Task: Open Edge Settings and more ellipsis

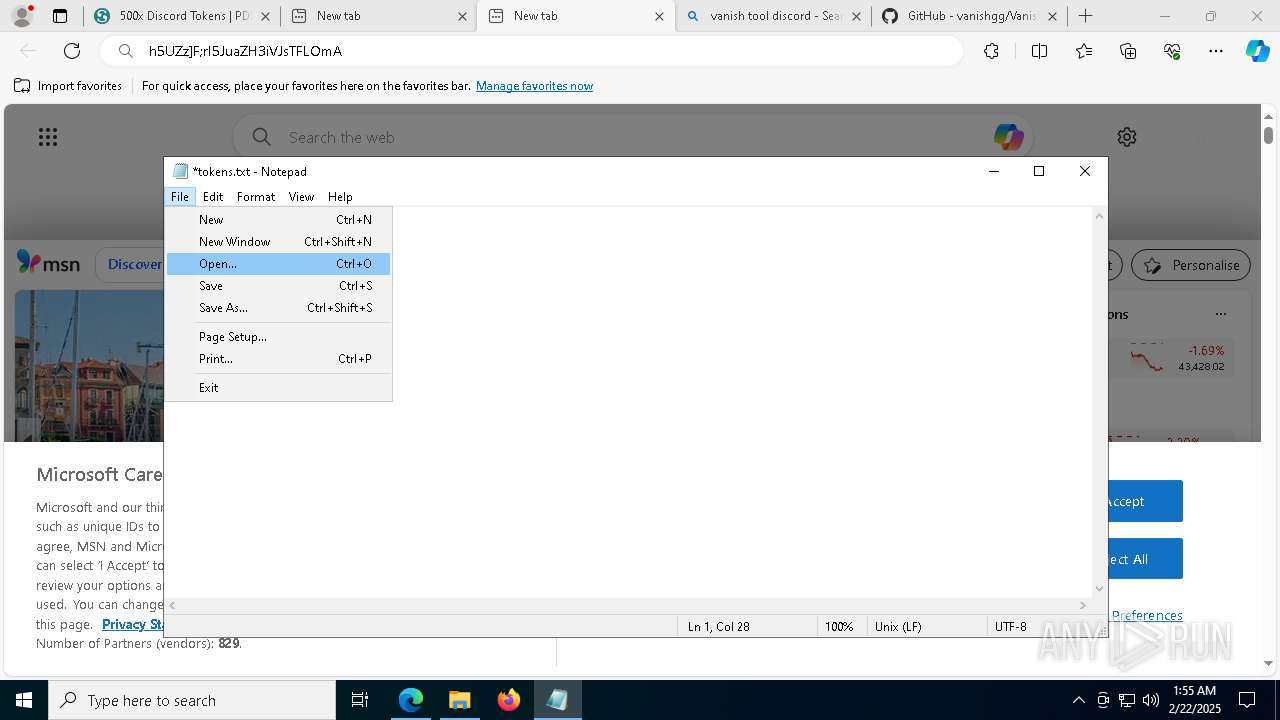Action: pyautogui.click(x=1216, y=51)
